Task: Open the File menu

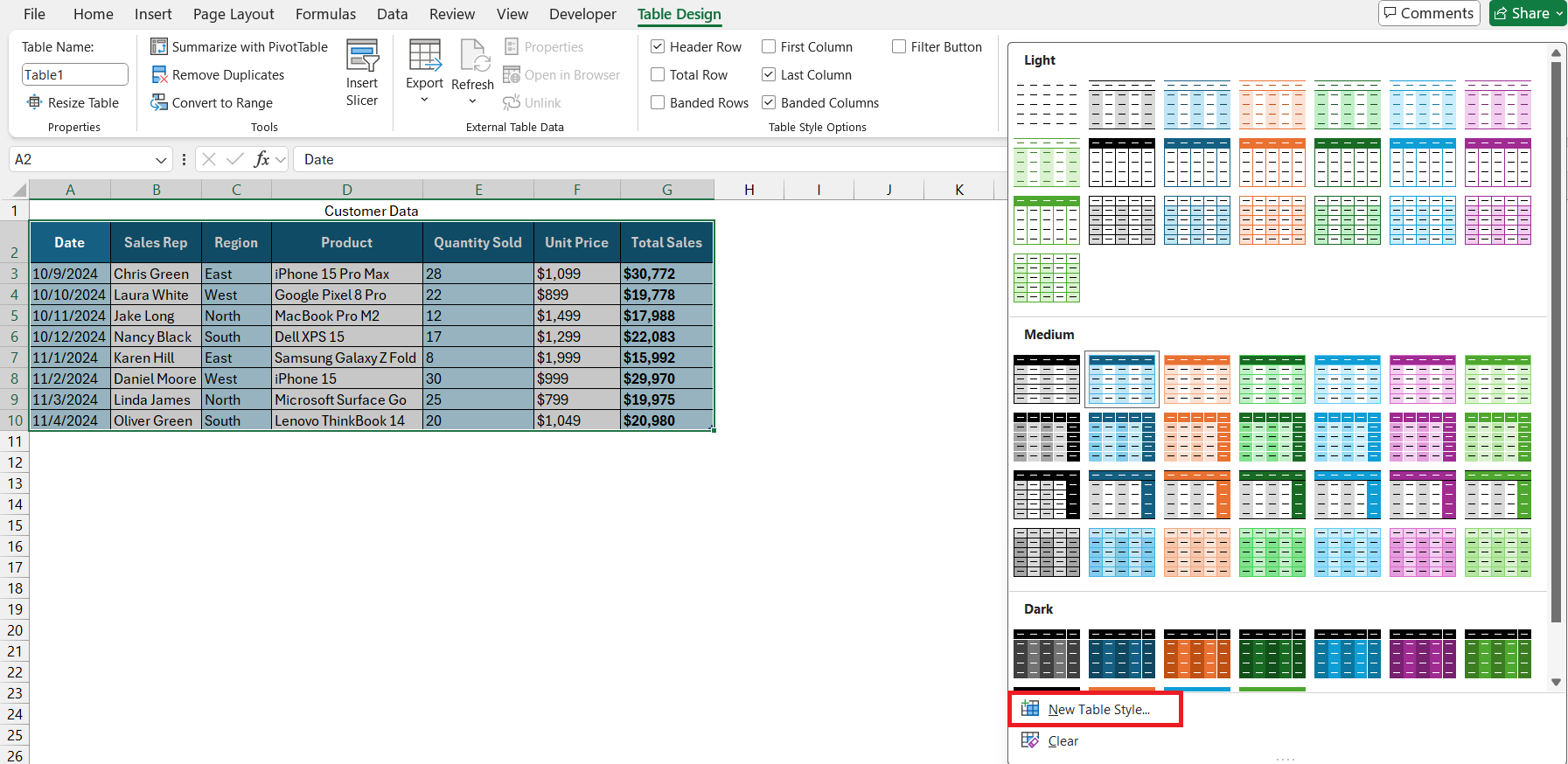Action: tap(35, 14)
